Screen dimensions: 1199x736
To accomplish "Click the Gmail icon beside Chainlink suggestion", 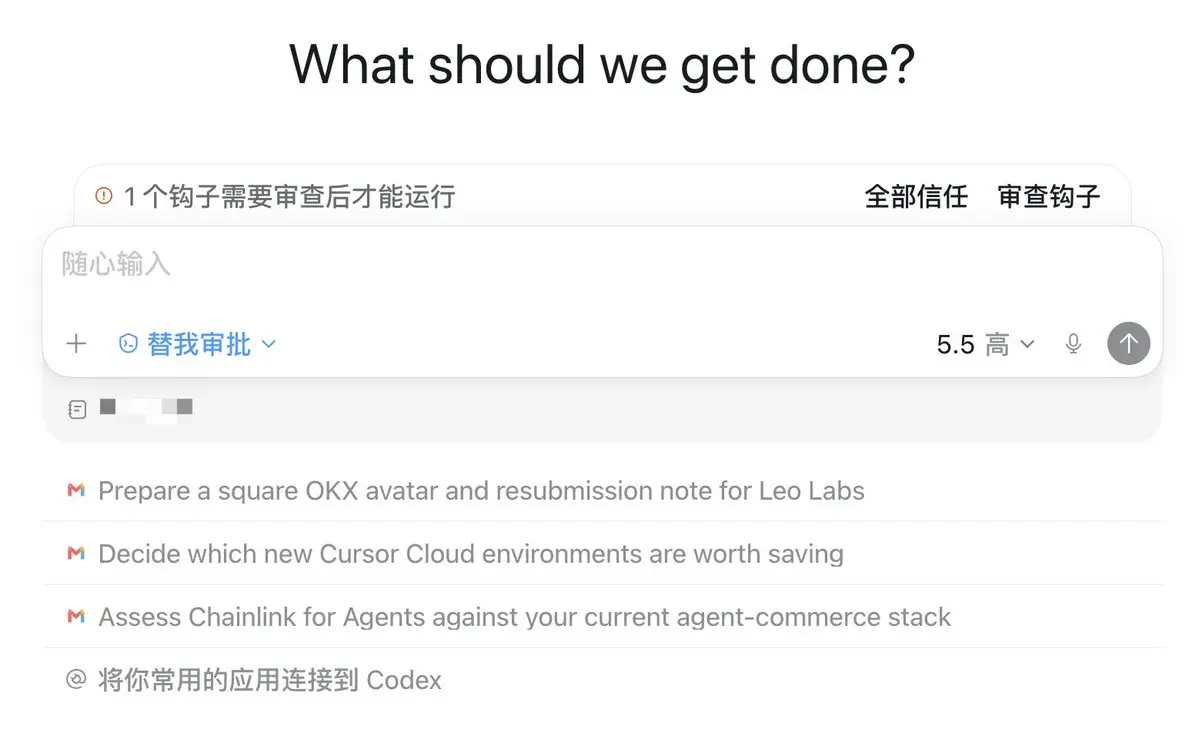I will (76, 616).
